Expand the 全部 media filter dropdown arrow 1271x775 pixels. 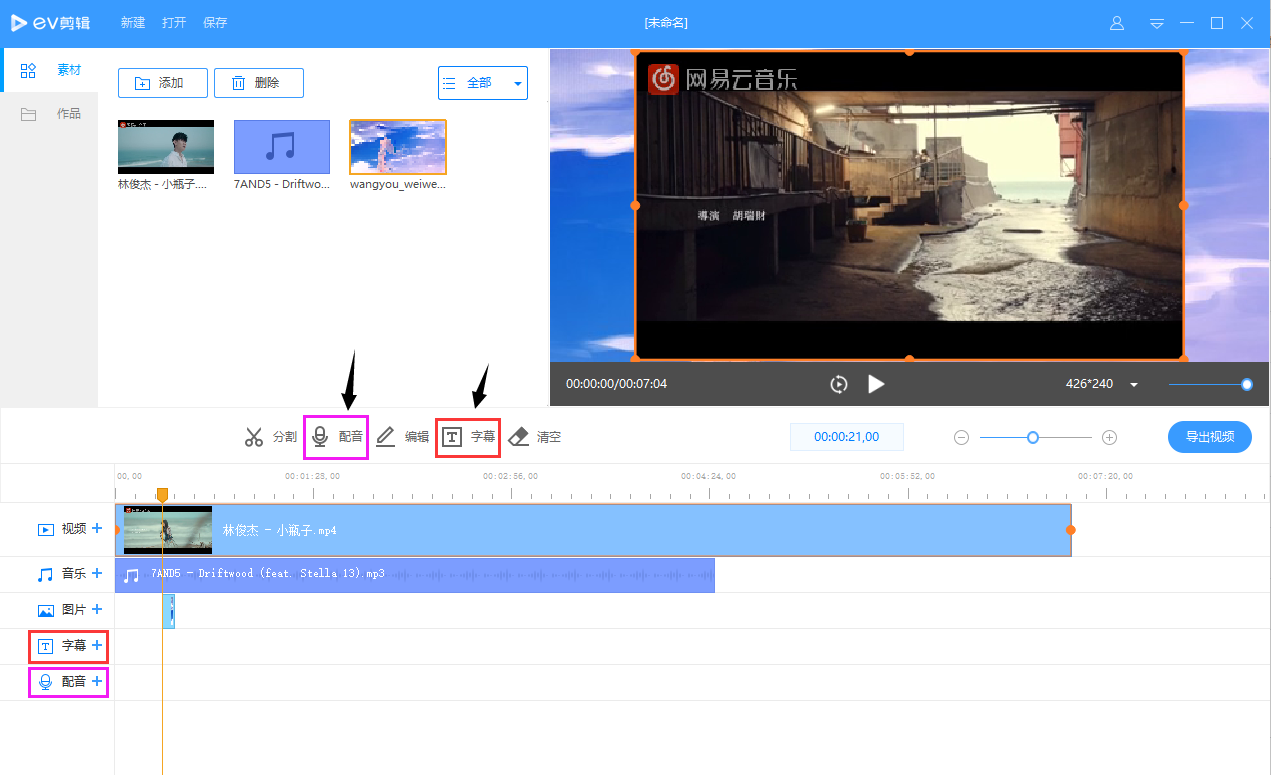tap(517, 82)
